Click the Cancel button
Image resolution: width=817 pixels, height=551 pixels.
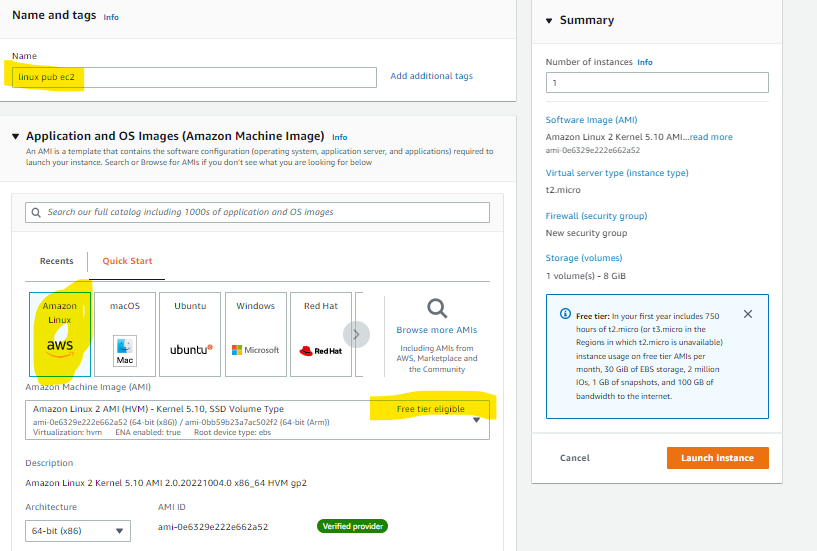click(575, 458)
